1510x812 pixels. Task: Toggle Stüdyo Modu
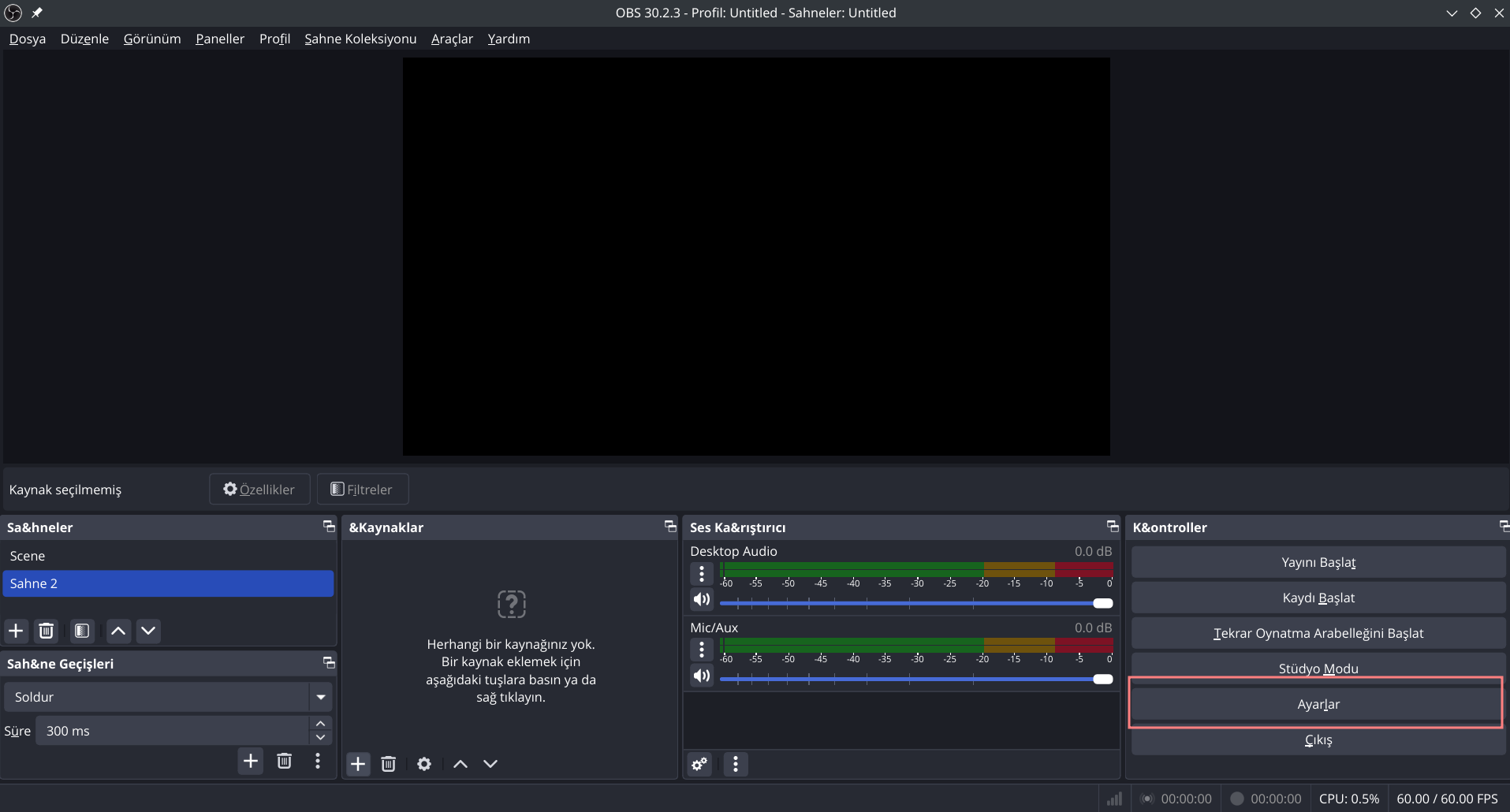point(1318,669)
